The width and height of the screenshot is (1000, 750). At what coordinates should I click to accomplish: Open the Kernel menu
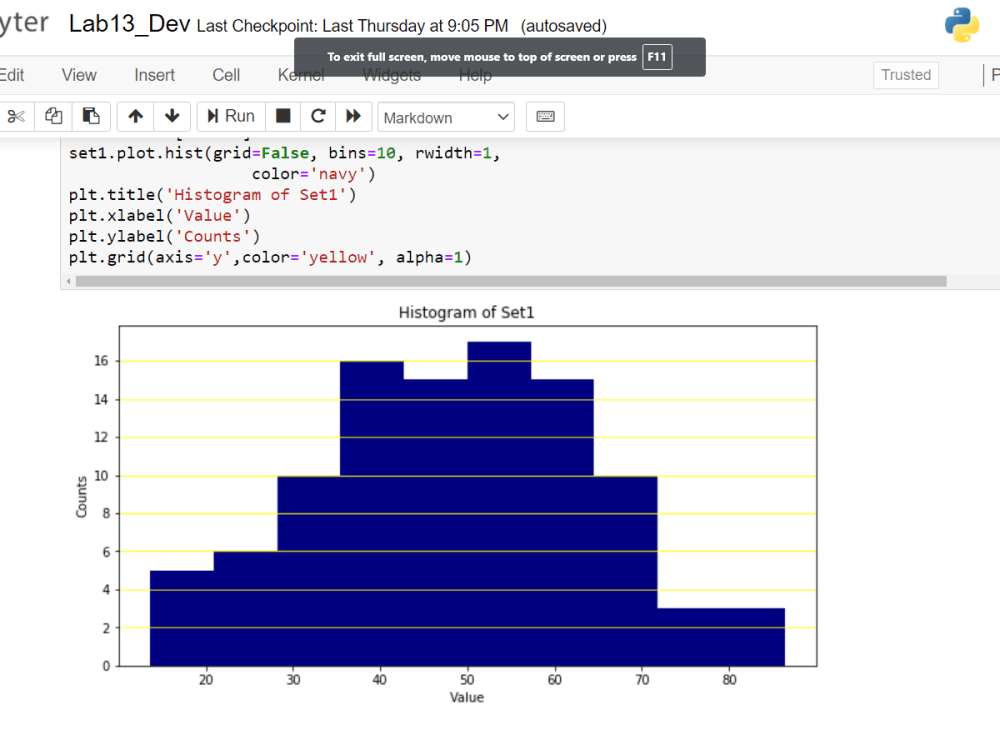coord(300,75)
